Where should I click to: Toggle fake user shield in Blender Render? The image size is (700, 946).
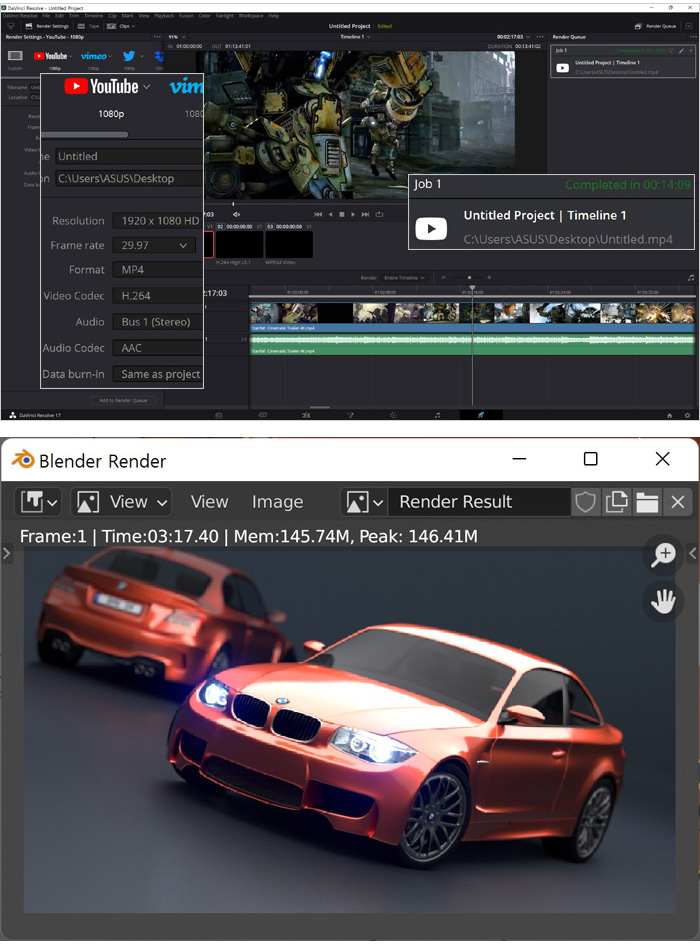coord(585,502)
